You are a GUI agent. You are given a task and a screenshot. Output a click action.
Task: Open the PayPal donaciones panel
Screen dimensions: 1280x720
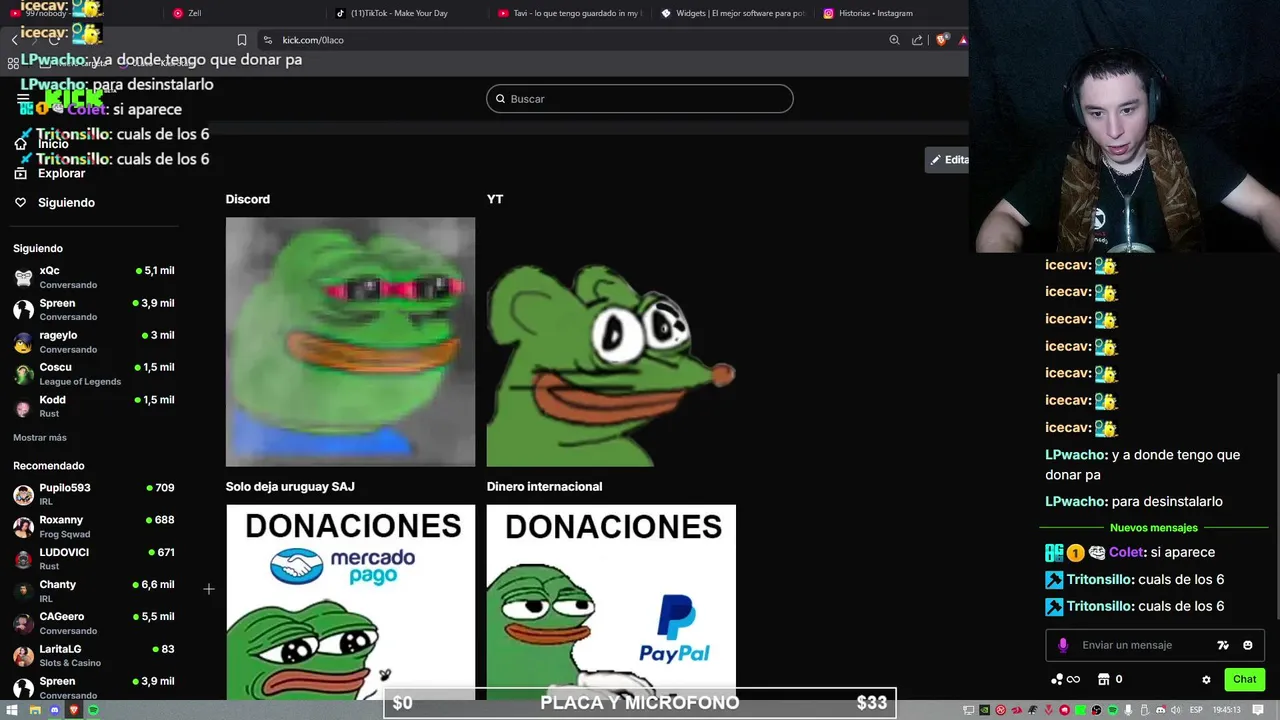point(611,602)
